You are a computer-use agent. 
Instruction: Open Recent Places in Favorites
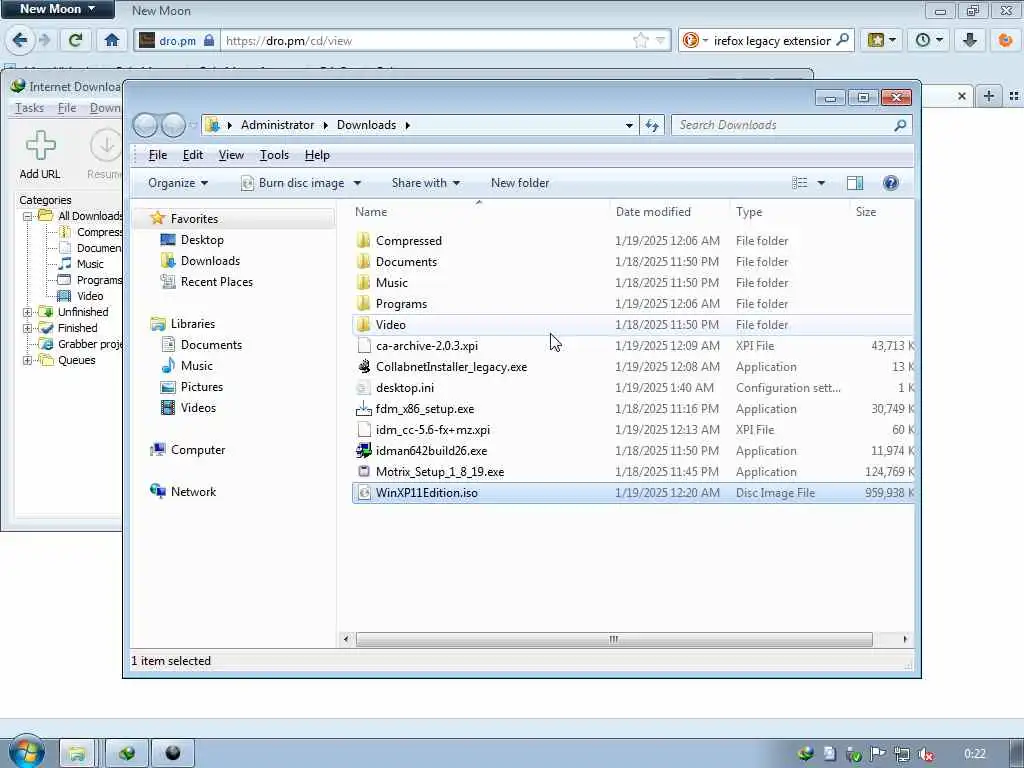point(216,282)
